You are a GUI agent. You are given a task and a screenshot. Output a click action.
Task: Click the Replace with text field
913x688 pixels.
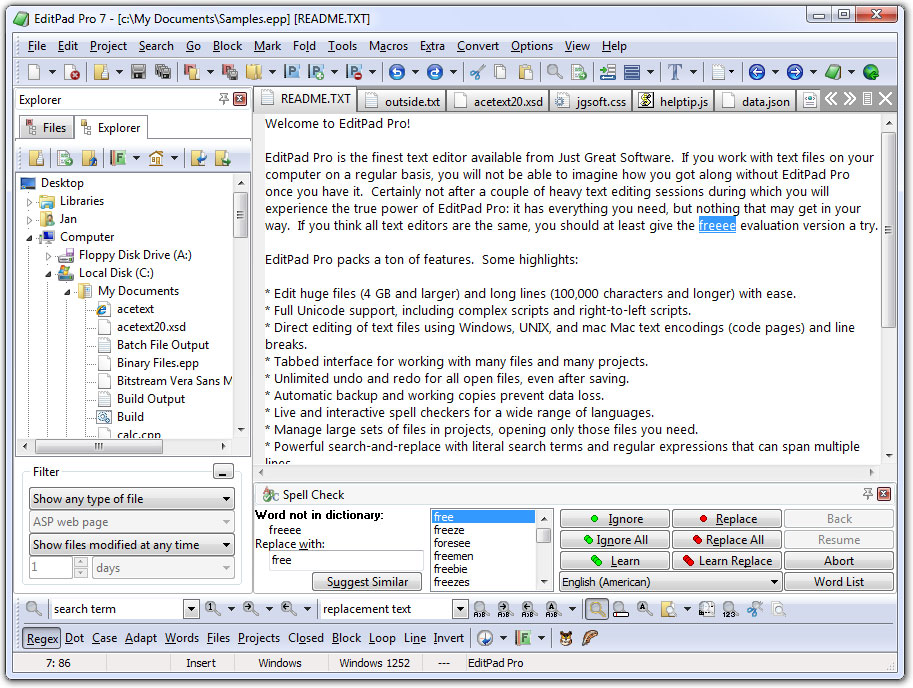pos(345,560)
